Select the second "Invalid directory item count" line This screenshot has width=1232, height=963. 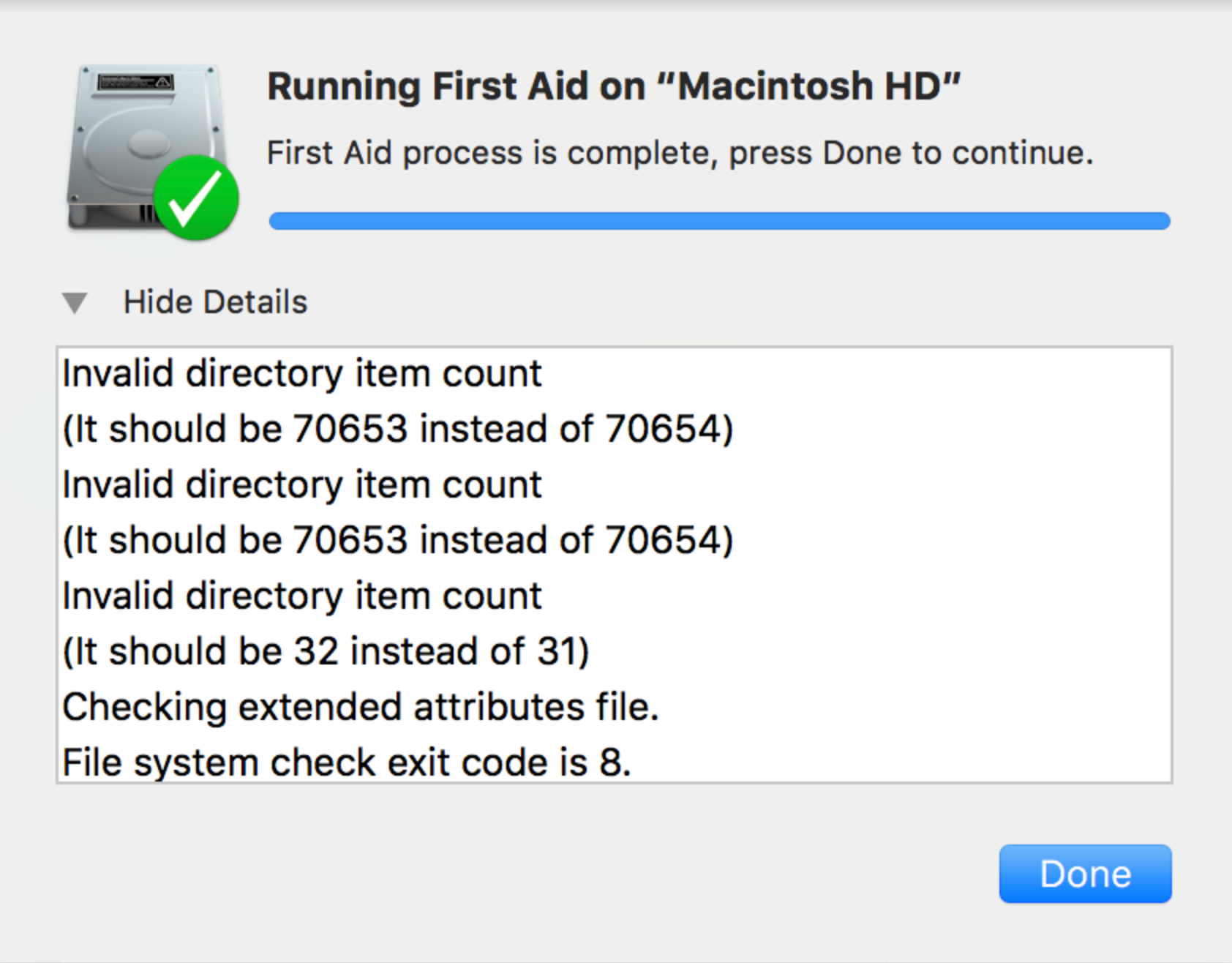pos(302,485)
